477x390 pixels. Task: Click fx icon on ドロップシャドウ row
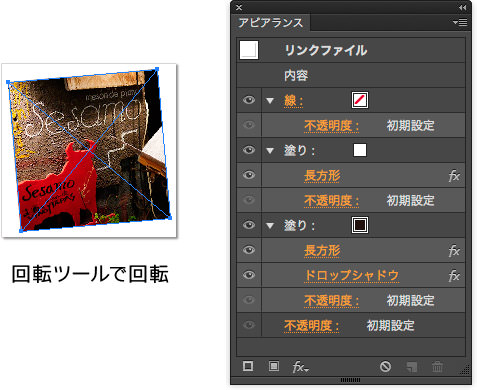coord(454,276)
